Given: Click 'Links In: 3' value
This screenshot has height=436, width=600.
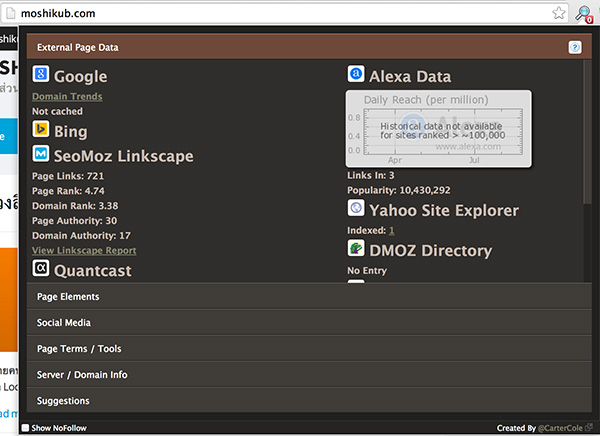Looking at the screenshot, I should [371, 175].
